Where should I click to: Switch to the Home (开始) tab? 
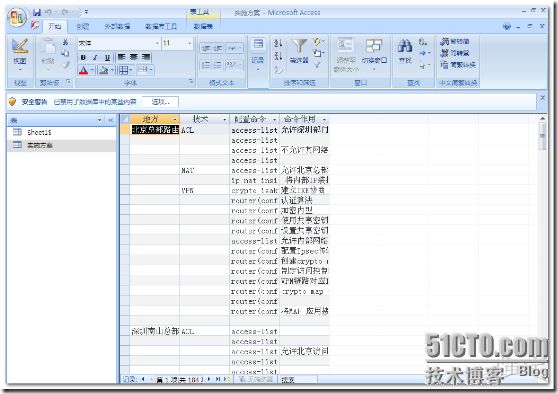tap(55, 26)
